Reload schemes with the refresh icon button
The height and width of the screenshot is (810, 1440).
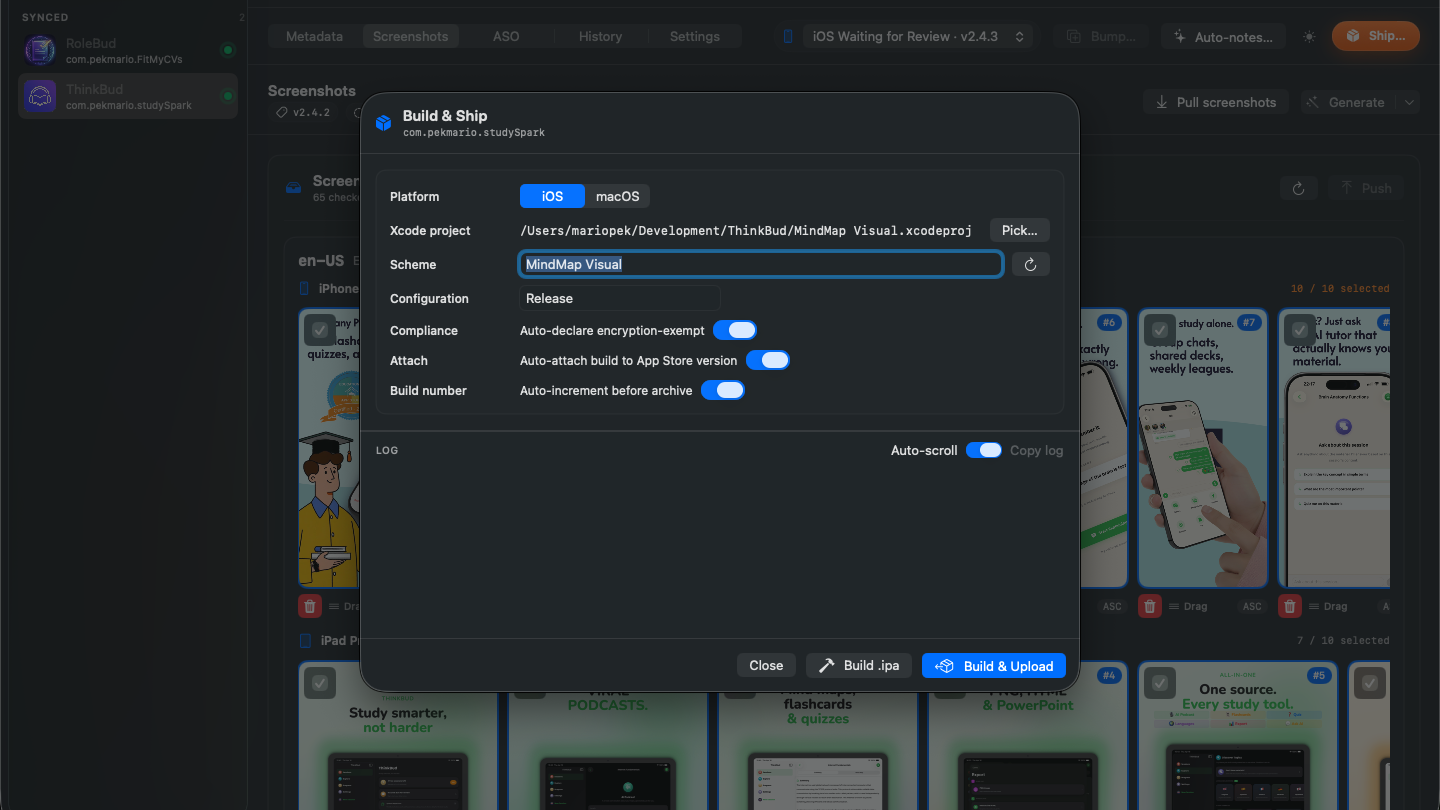pos(1030,264)
